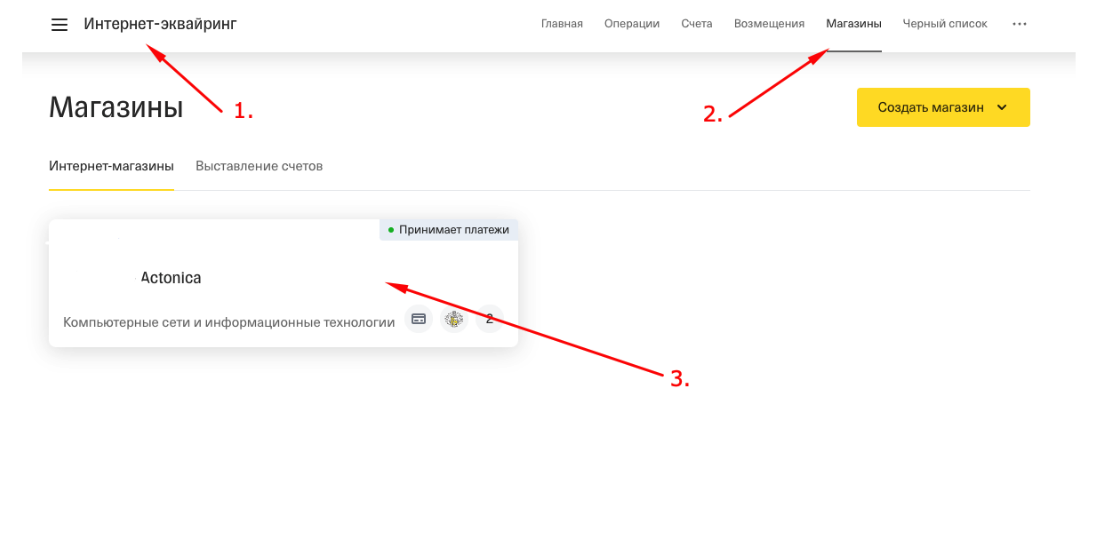Viewport: 1104px width, 543px height.
Task: Click the bank card payment icon
Action: pos(418,320)
